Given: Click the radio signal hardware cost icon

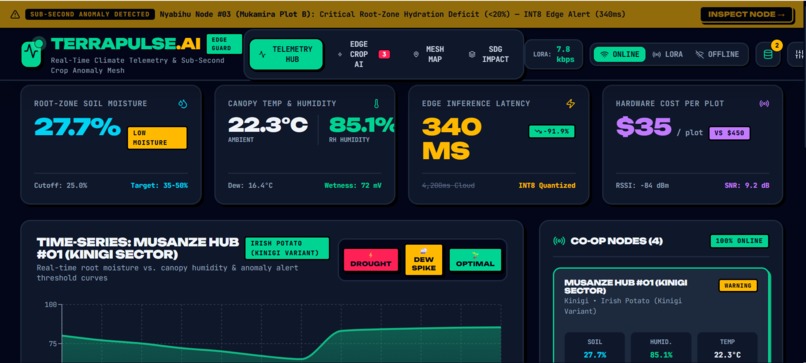Looking at the screenshot, I should pos(764,104).
